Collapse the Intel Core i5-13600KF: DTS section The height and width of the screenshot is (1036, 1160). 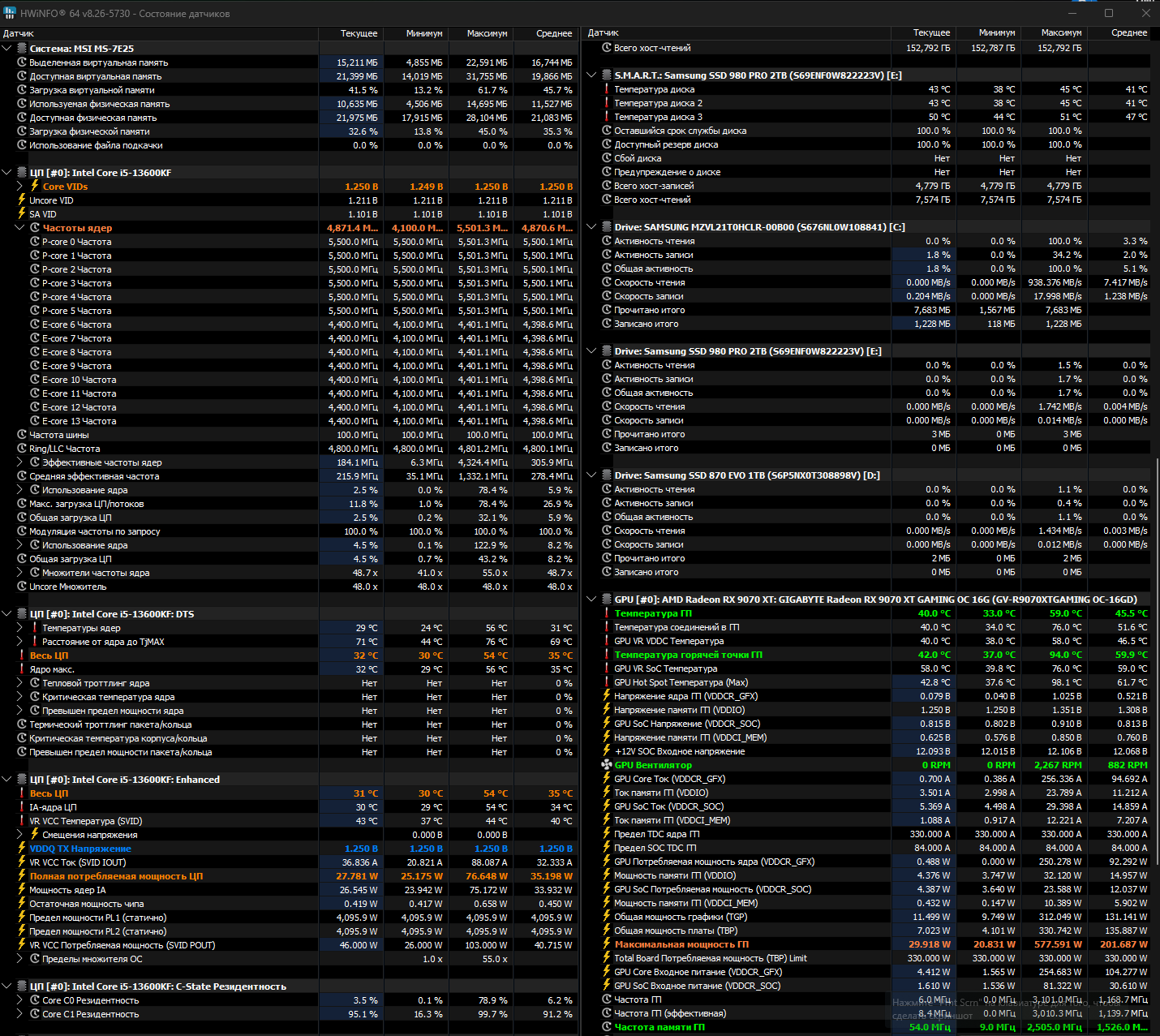[7, 614]
